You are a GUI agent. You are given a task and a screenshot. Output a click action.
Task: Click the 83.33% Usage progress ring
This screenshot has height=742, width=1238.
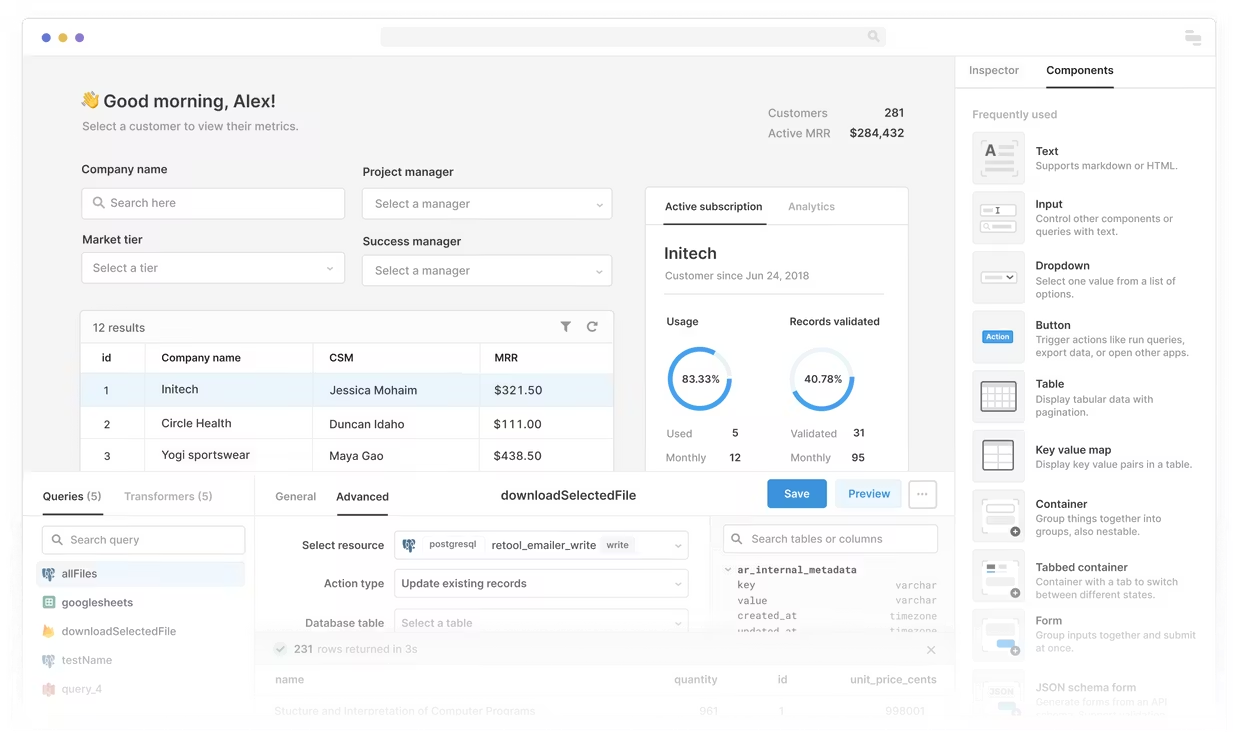(x=699, y=379)
